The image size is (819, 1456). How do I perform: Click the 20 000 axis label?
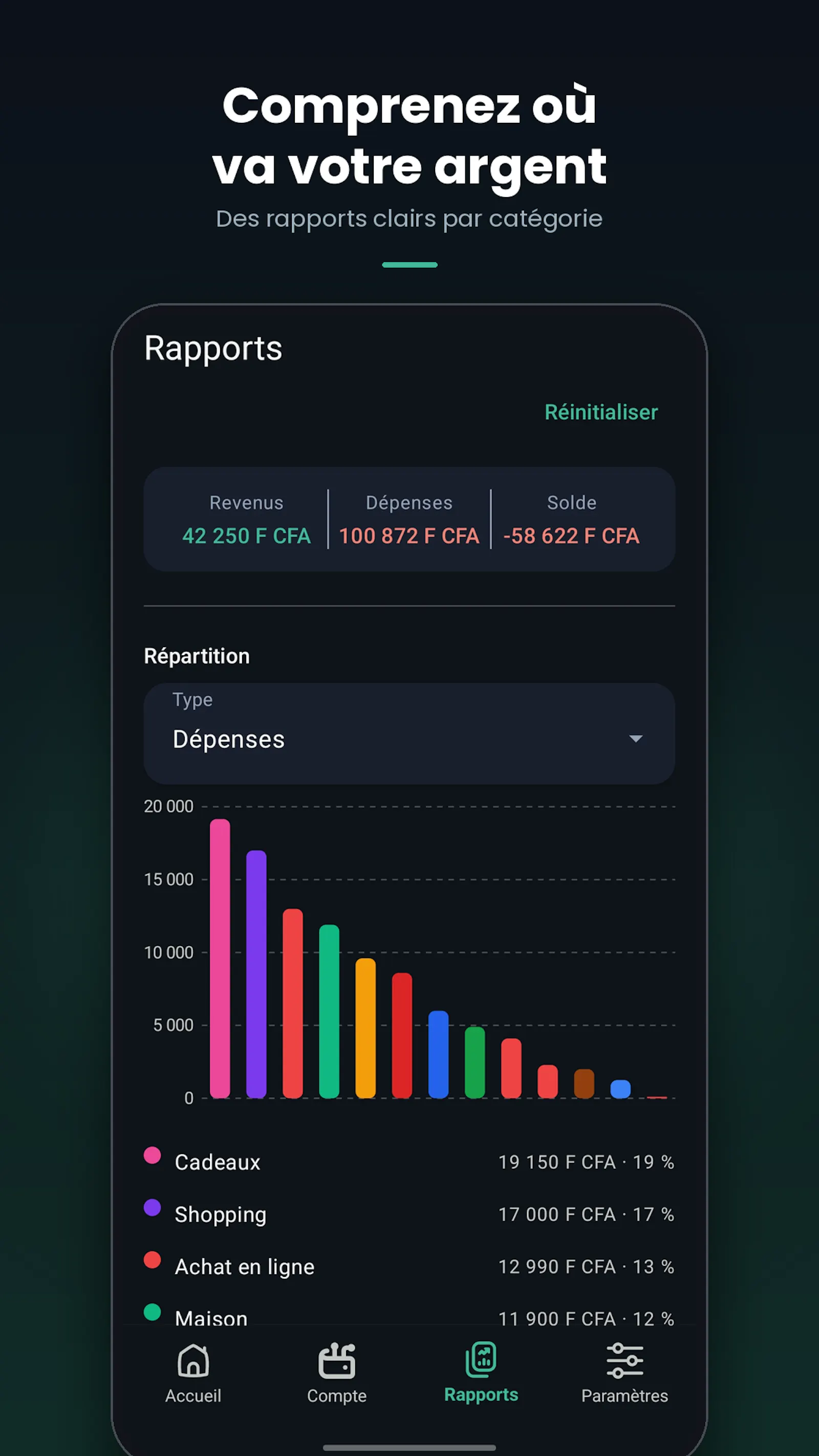pyautogui.click(x=168, y=806)
